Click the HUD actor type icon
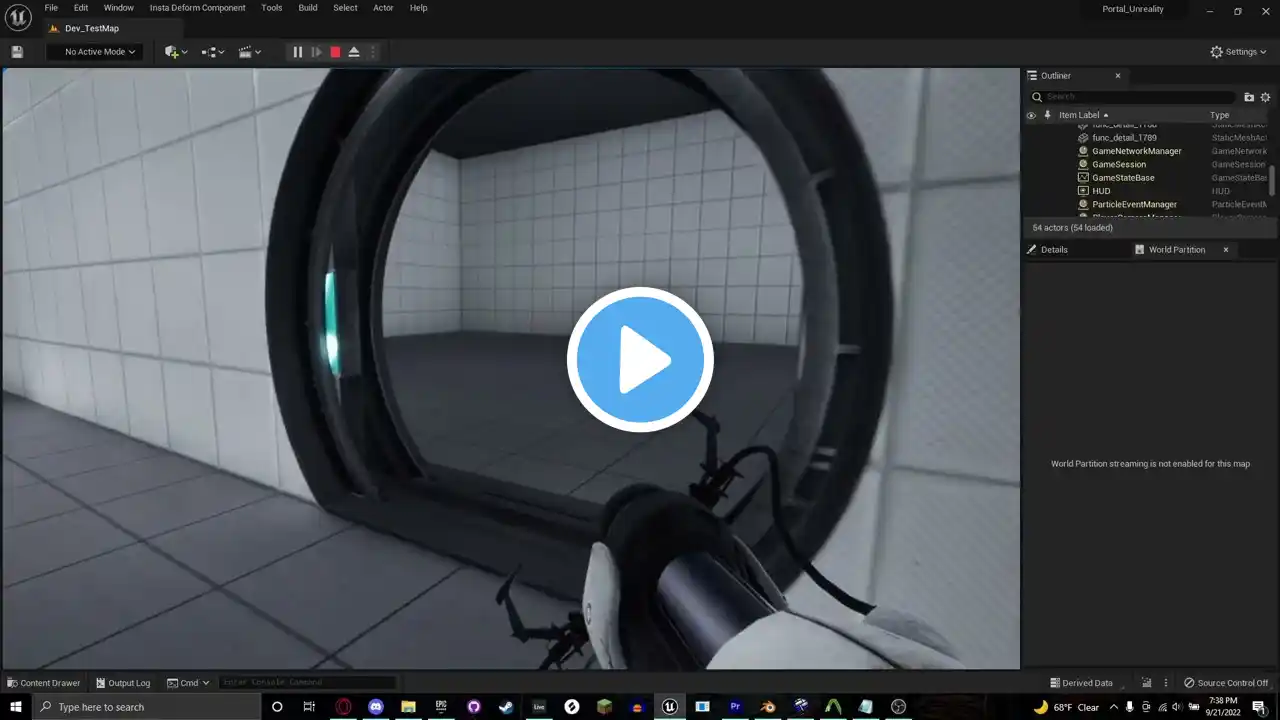This screenshot has width=1280, height=720. [x=1083, y=191]
